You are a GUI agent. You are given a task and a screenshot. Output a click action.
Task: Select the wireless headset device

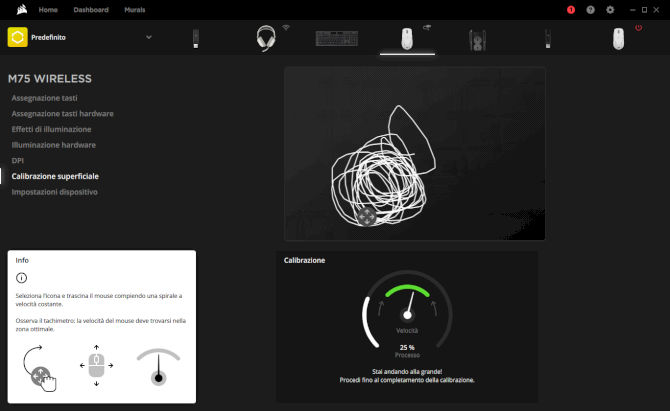coord(266,38)
